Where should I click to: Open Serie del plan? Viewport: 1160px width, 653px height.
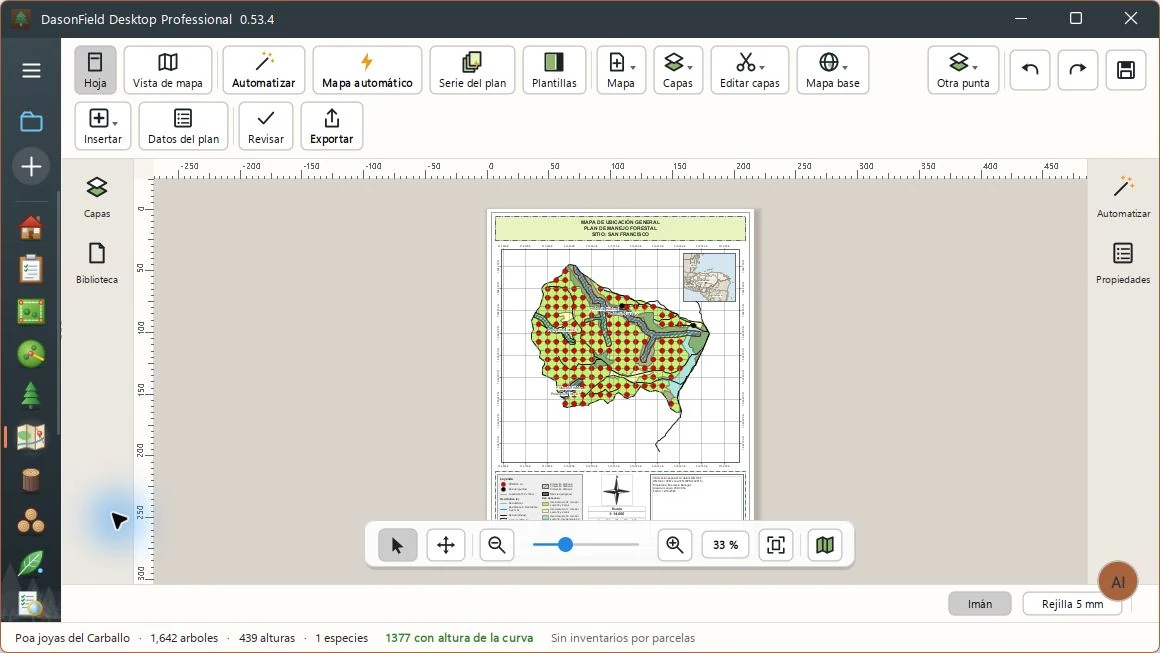(x=472, y=70)
